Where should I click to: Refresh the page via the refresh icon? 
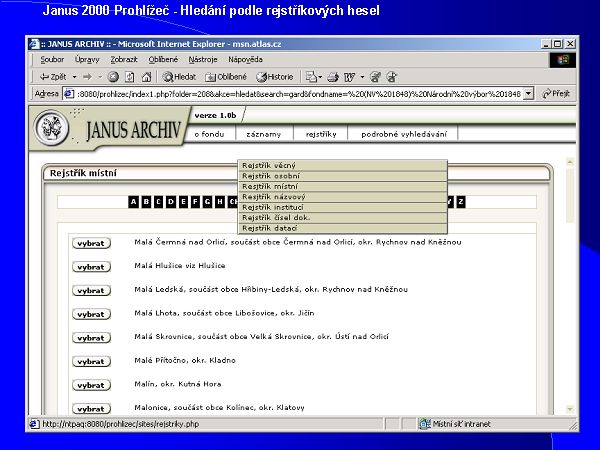130,77
